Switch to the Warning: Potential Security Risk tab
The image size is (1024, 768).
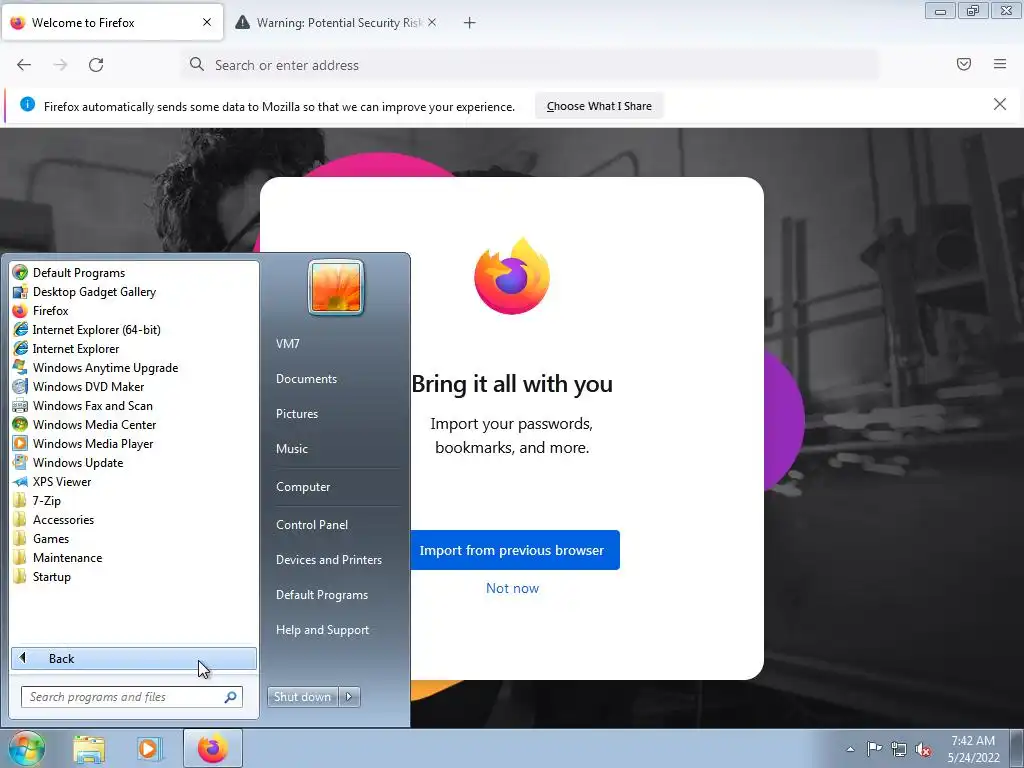point(336,23)
